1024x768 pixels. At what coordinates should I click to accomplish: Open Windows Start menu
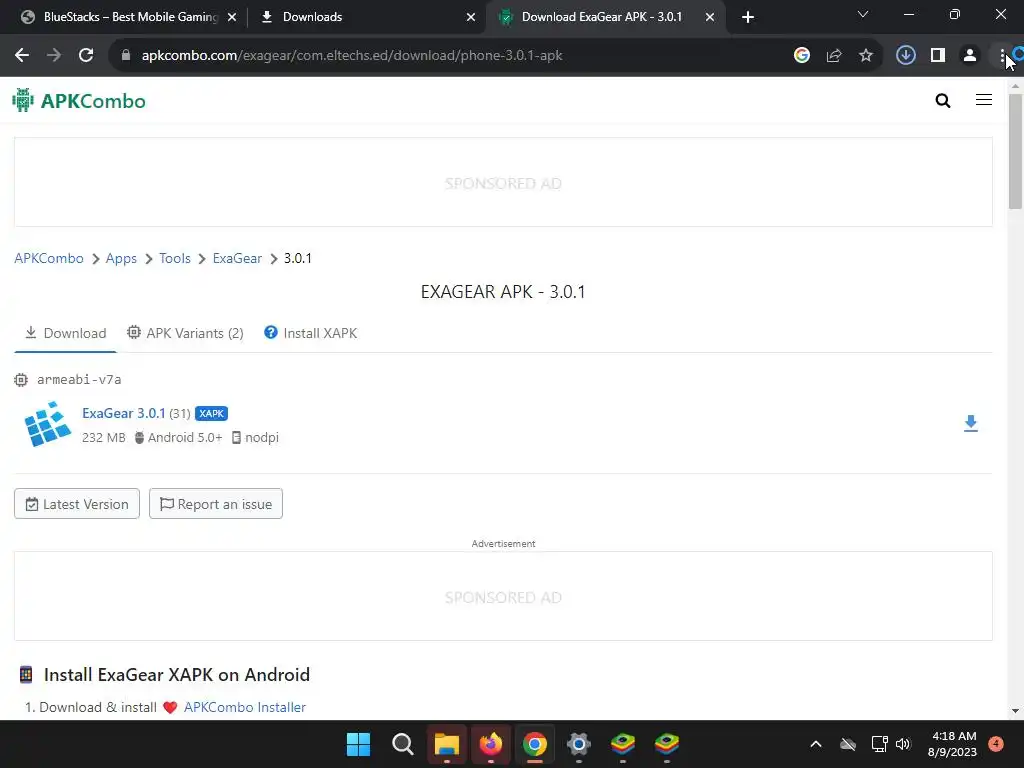click(x=359, y=744)
